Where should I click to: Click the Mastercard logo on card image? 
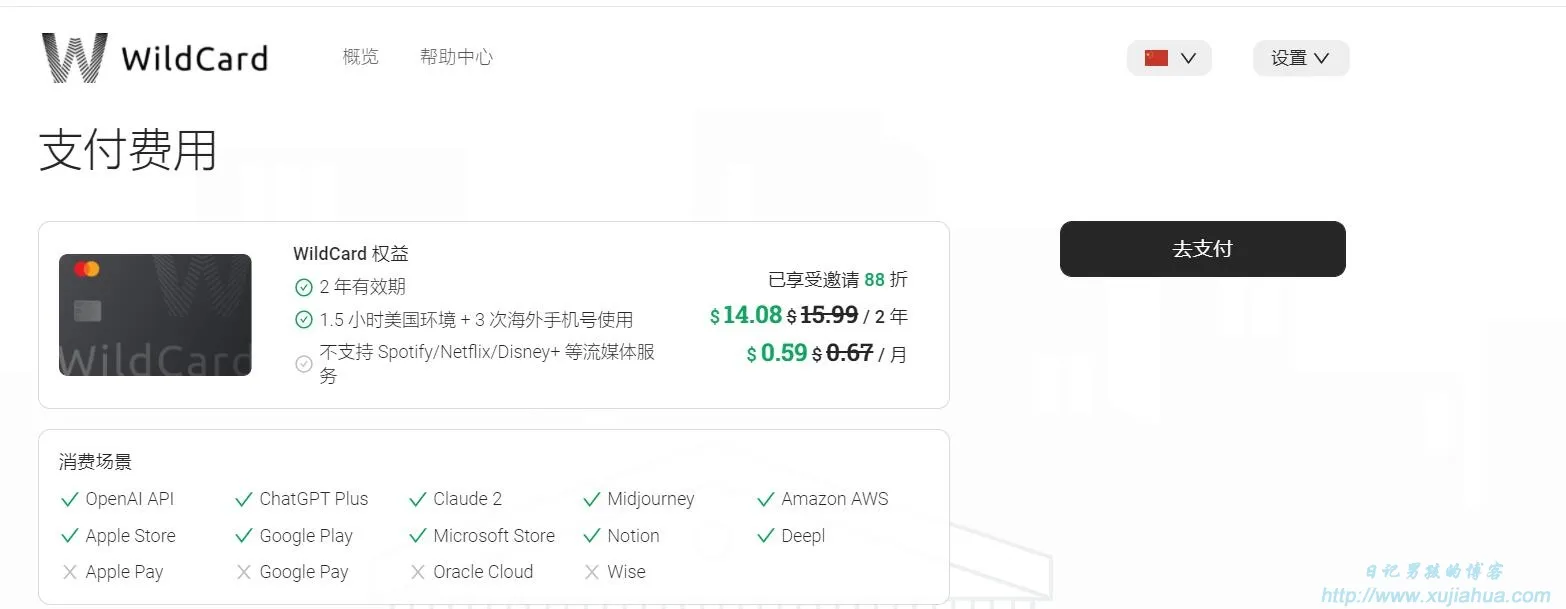tap(86, 269)
